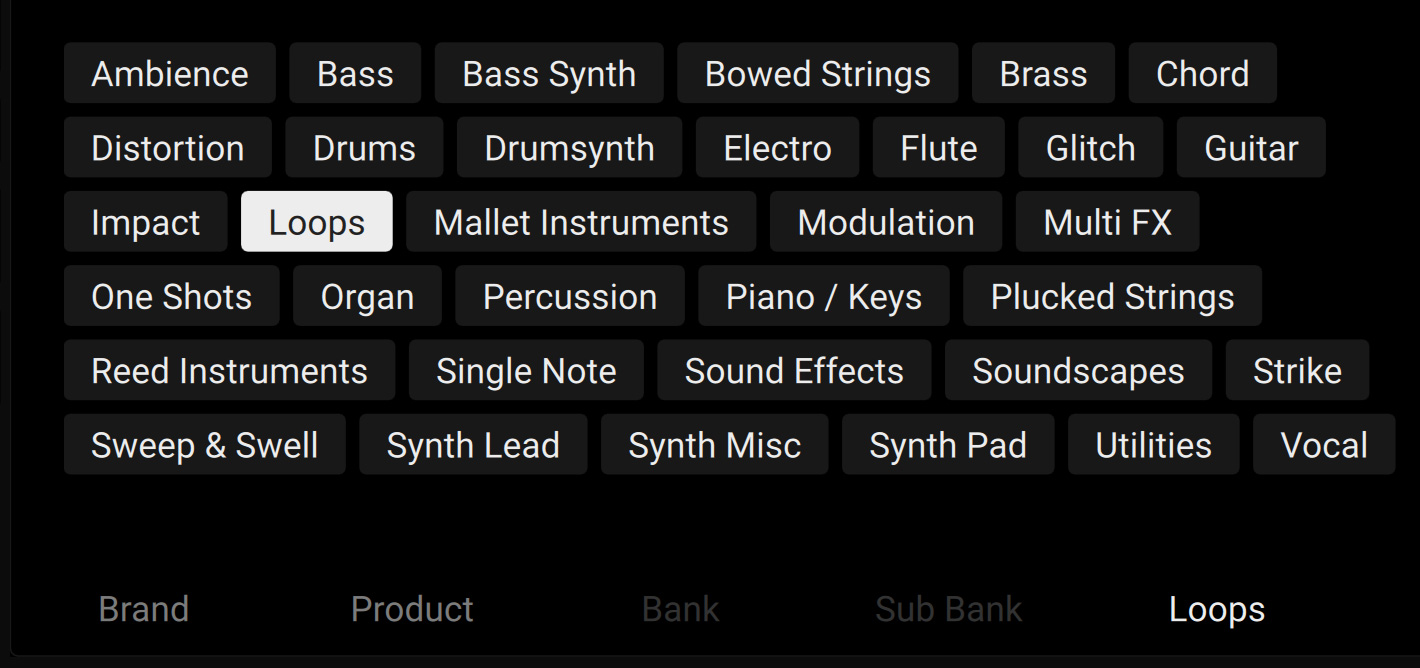Enable the Bass Synth tag
The height and width of the screenshot is (668, 1420).
pos(549,74)
